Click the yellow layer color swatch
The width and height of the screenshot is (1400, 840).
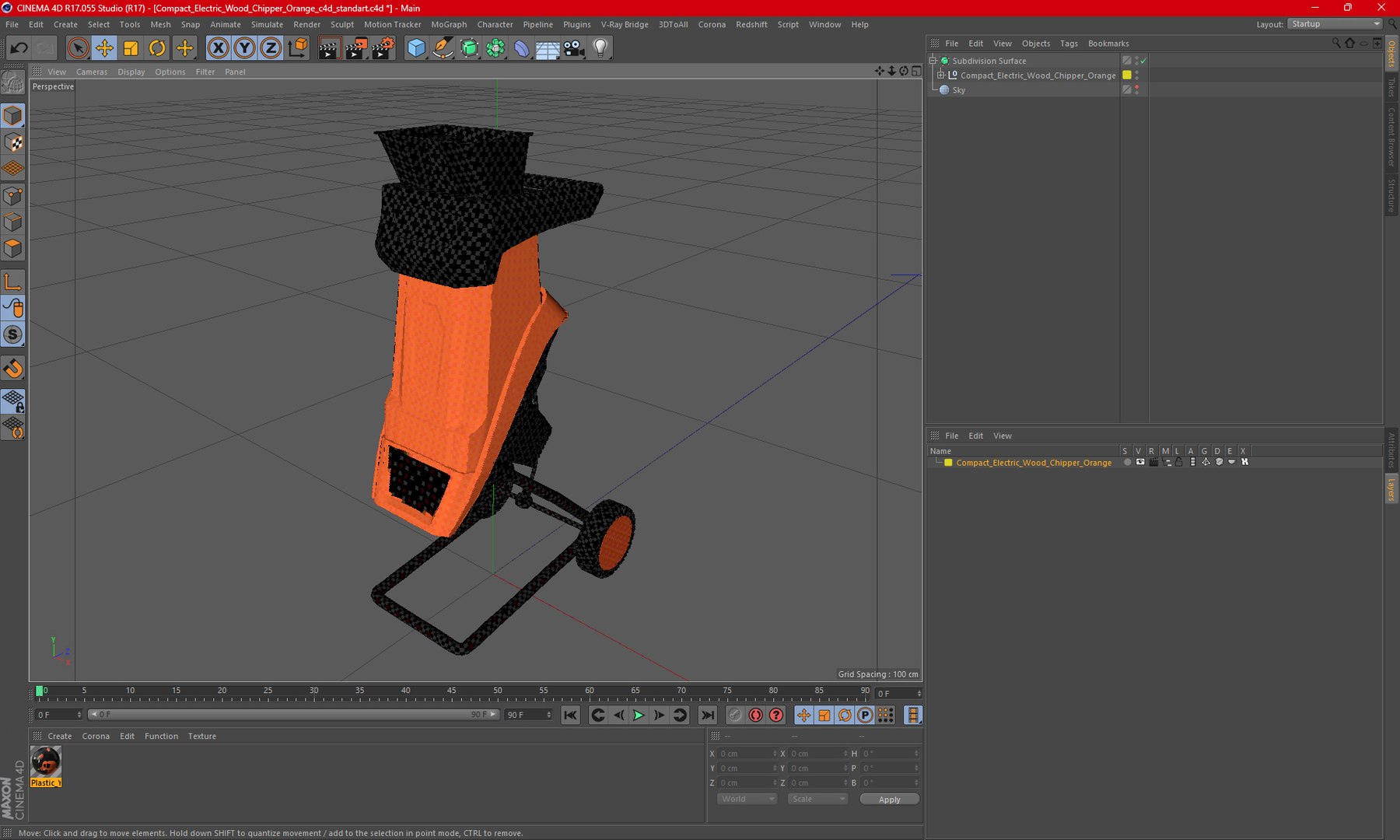pyautogui.click(x=948, y=463)
